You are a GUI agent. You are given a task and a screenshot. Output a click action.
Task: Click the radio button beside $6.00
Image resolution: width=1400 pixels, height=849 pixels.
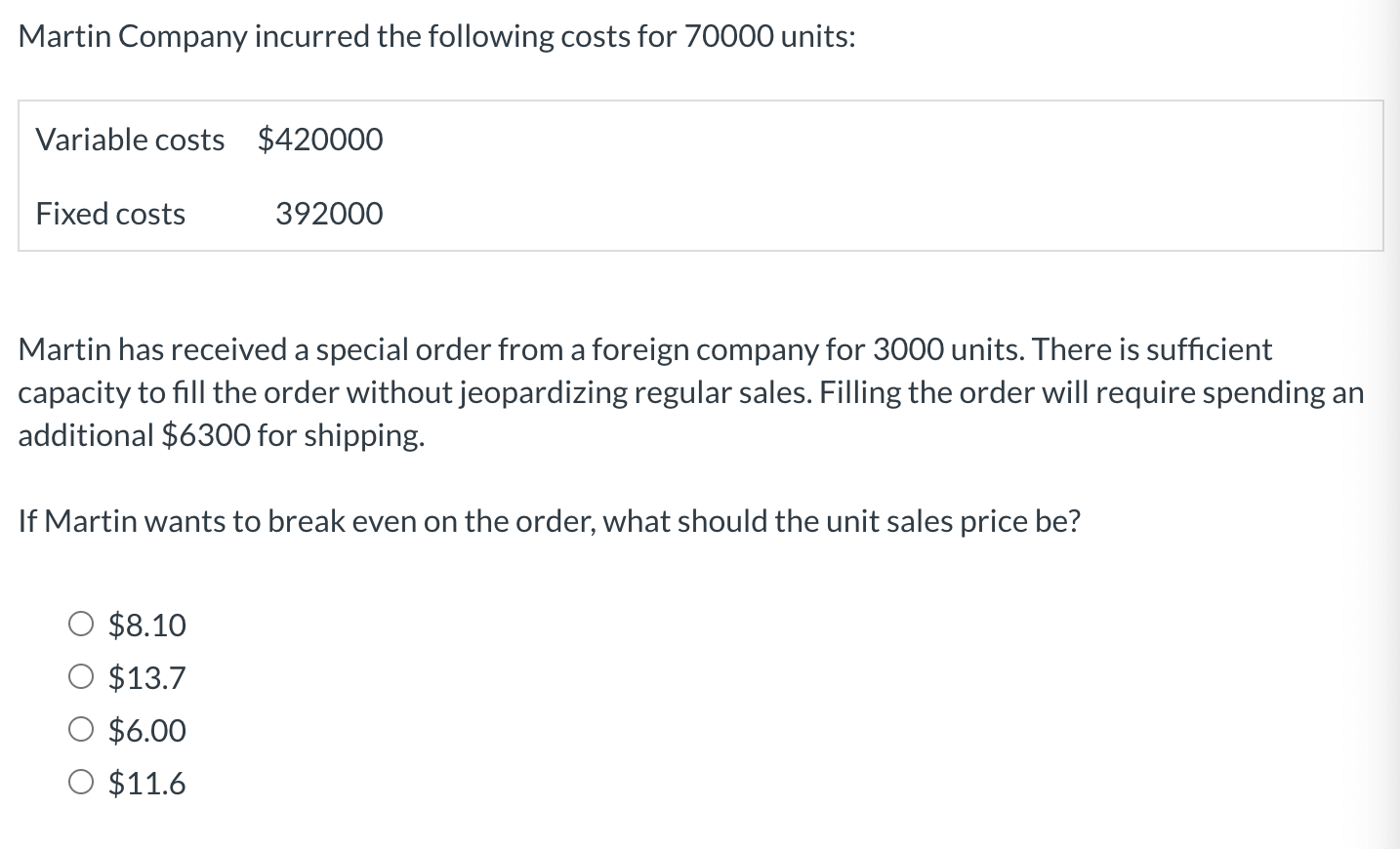[x=82, y=728]
